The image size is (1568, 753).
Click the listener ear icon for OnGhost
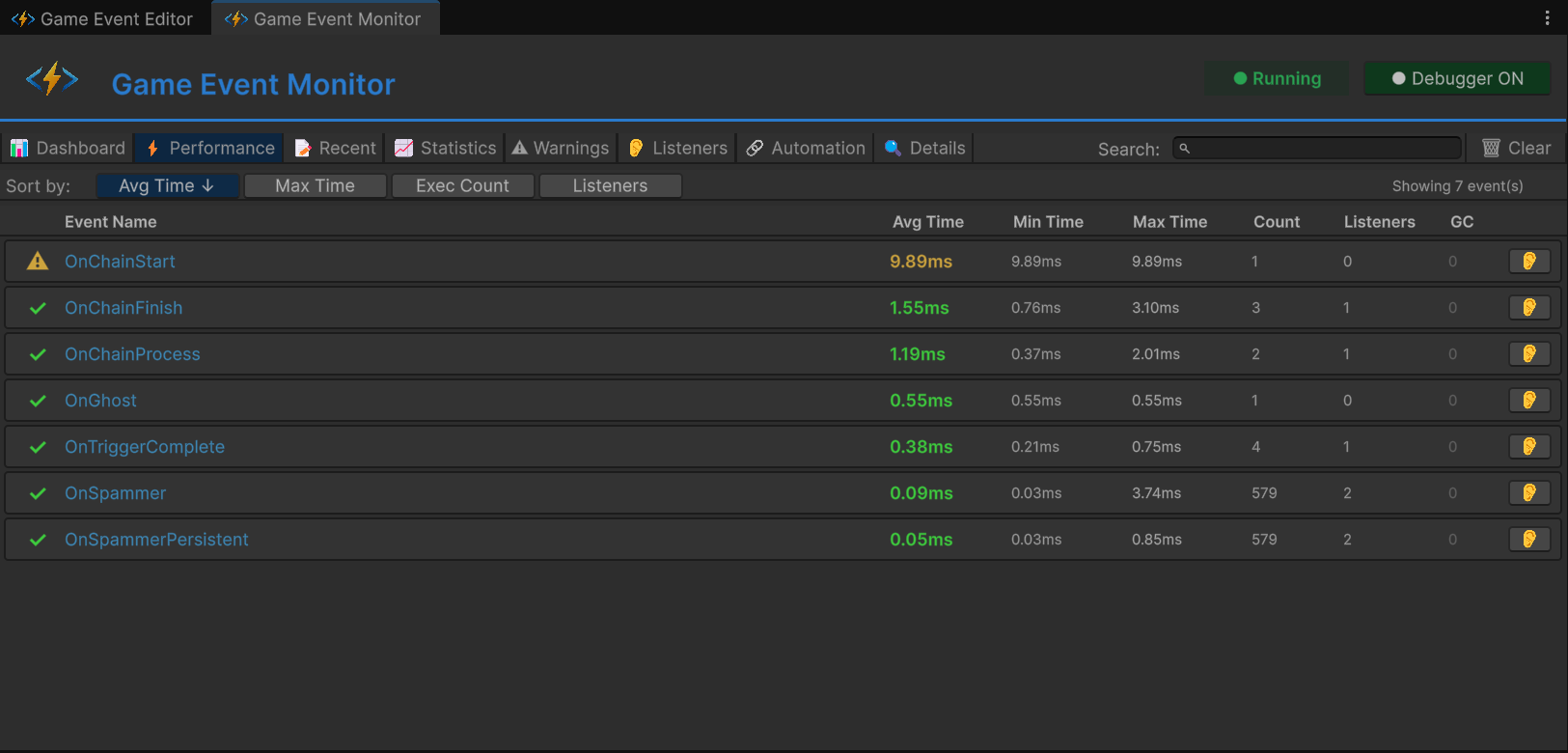click(x=1529, y=401)
